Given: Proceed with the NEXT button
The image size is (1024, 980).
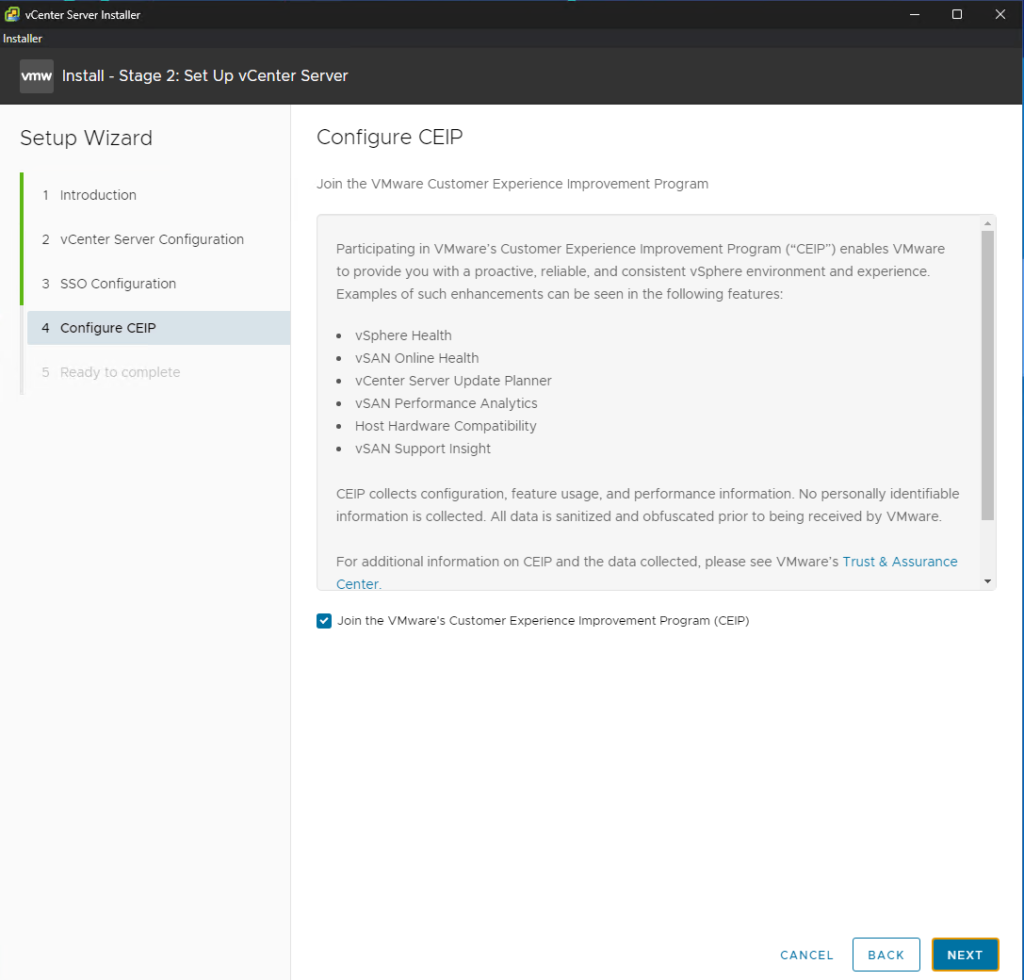Looking at the screenshot, I should tap(964, 955).
